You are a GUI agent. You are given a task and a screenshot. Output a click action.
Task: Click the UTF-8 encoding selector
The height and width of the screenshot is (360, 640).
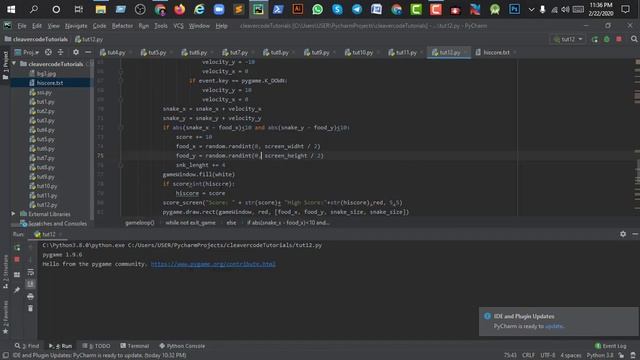(548, 356)
